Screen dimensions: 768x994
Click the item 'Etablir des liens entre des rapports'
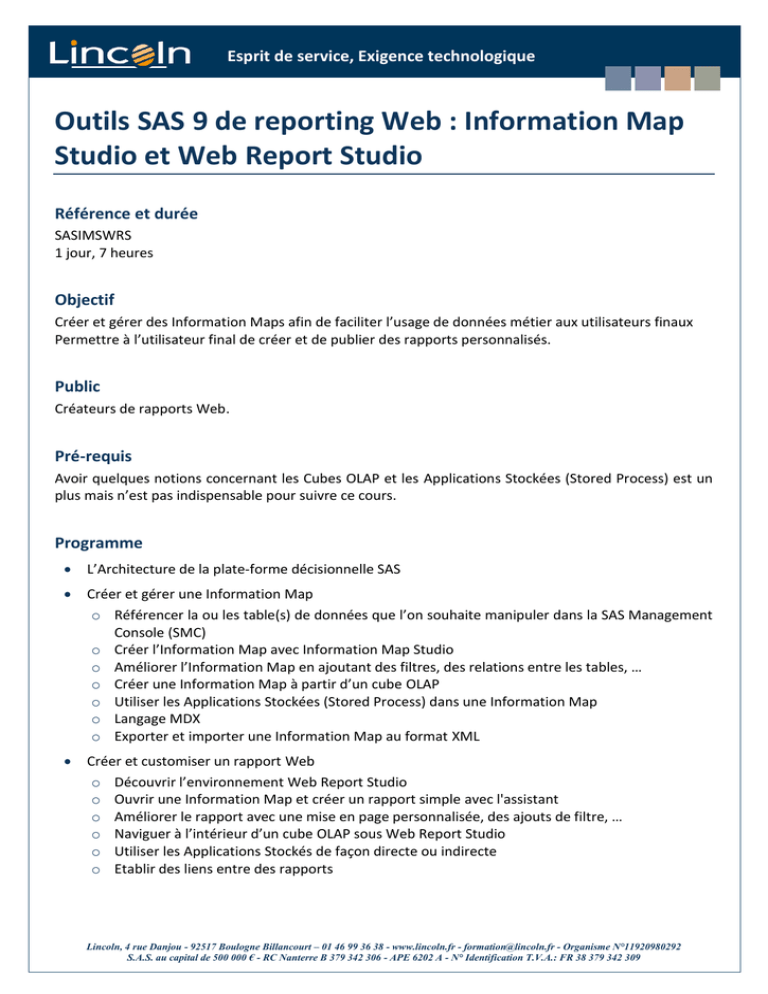point(223,869)
